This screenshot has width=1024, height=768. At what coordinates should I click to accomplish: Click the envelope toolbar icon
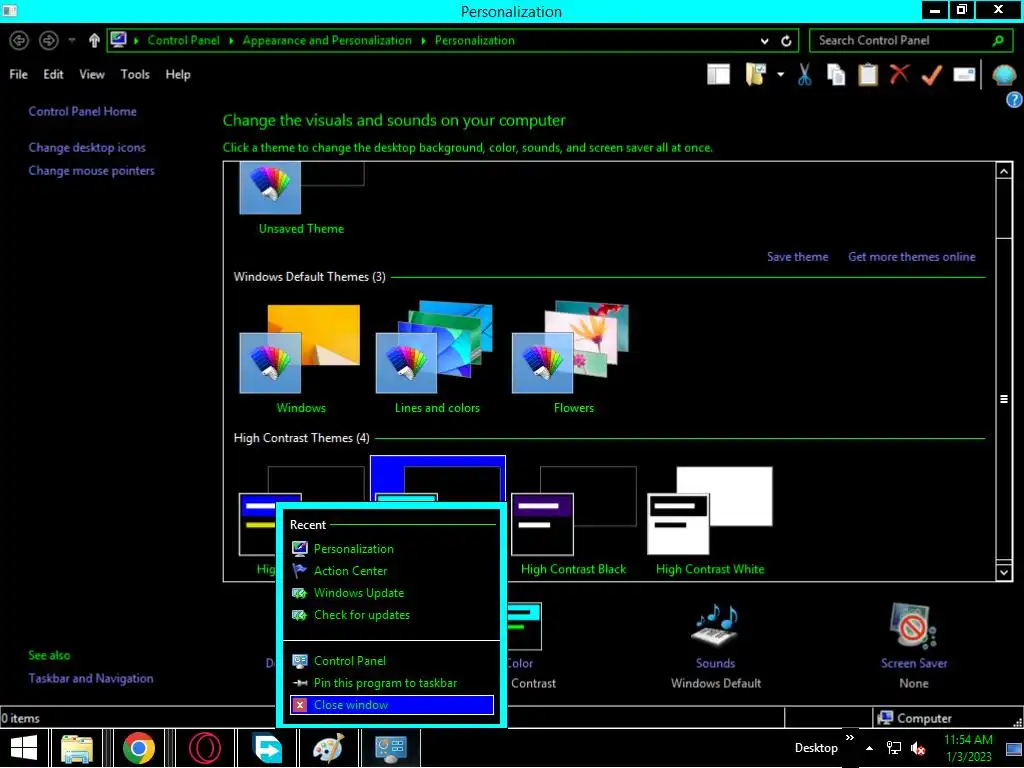coord(964,74)
